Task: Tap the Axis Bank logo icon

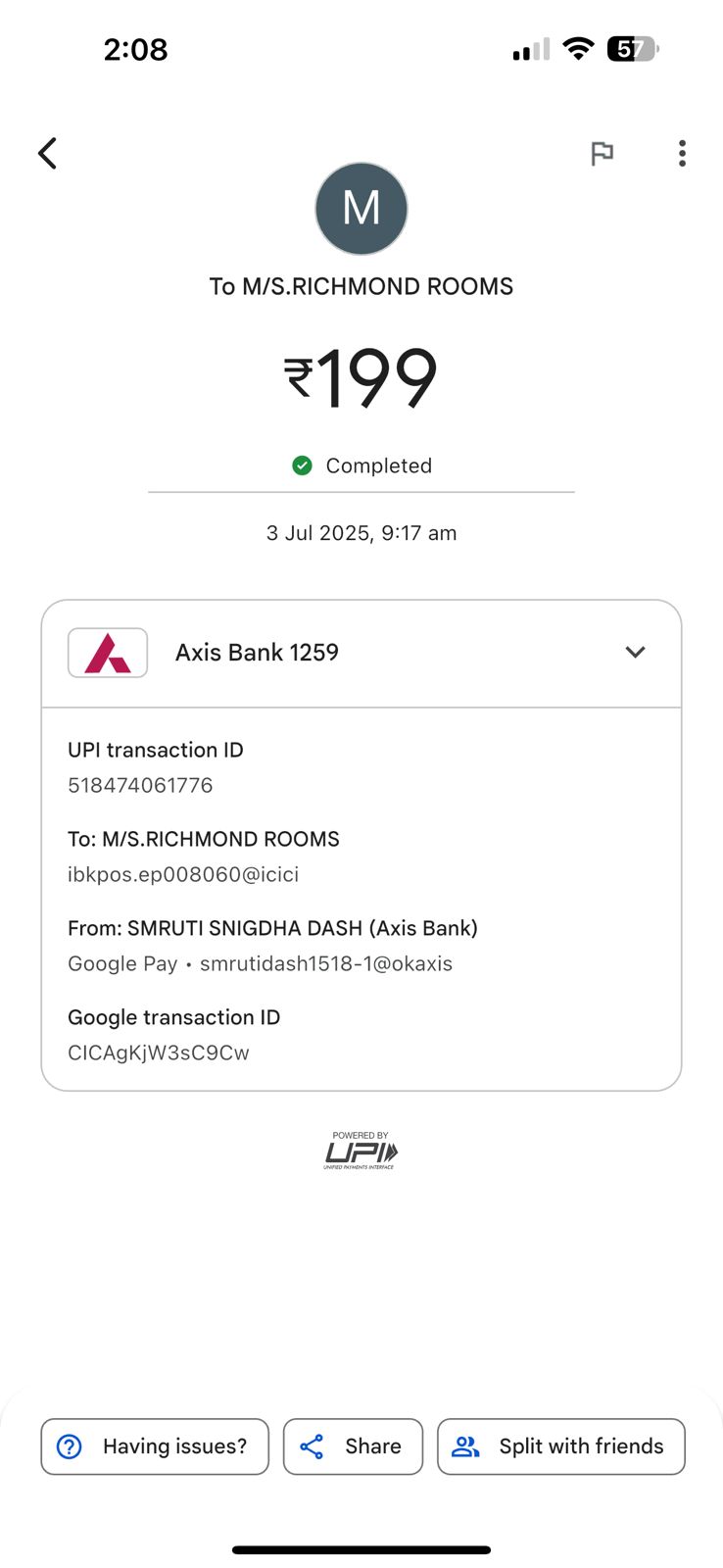Action: tap(108, 653)
